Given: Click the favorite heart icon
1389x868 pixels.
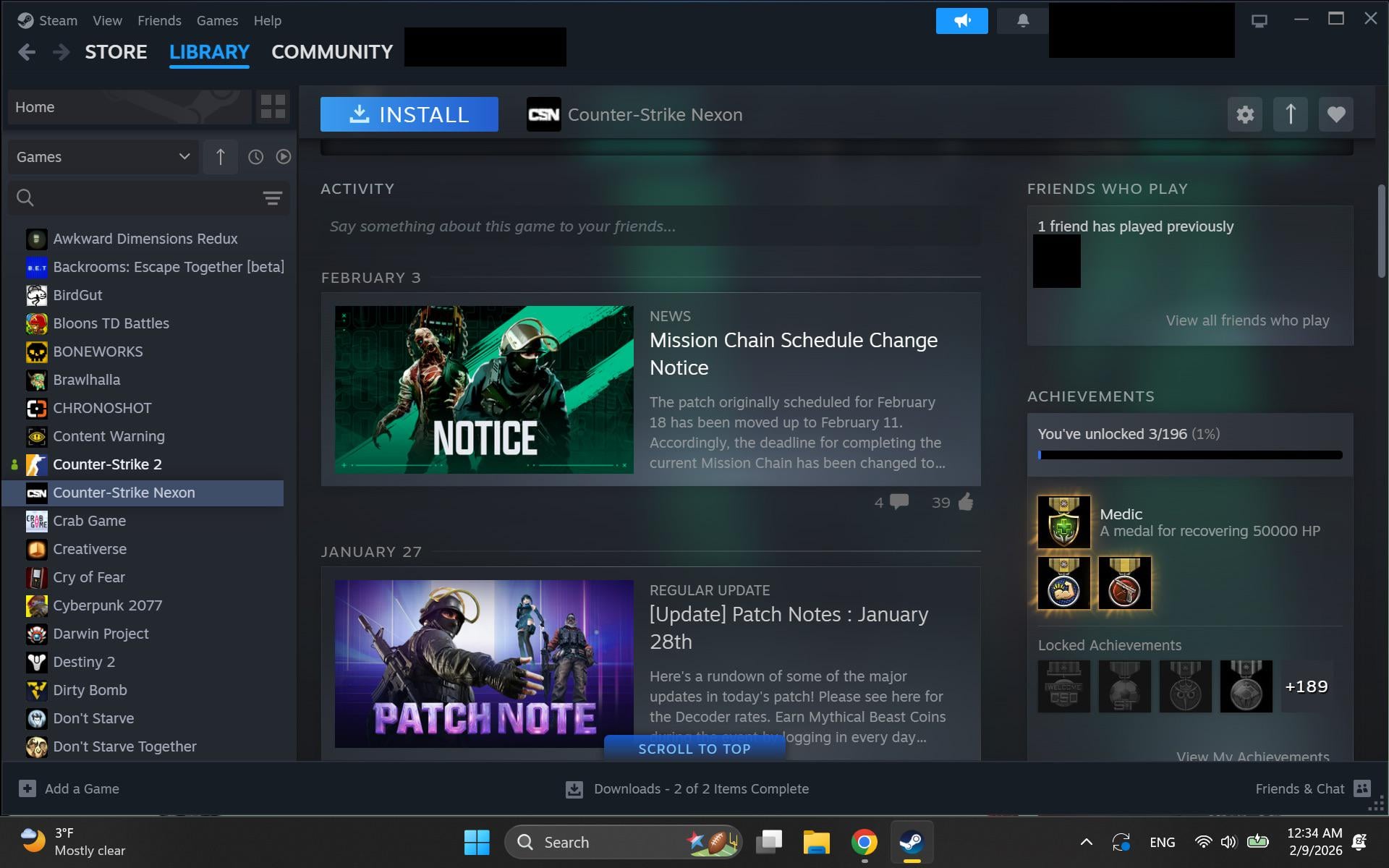Looking at the screenshot, I should pyautogui.click(x=1335, y=114).
